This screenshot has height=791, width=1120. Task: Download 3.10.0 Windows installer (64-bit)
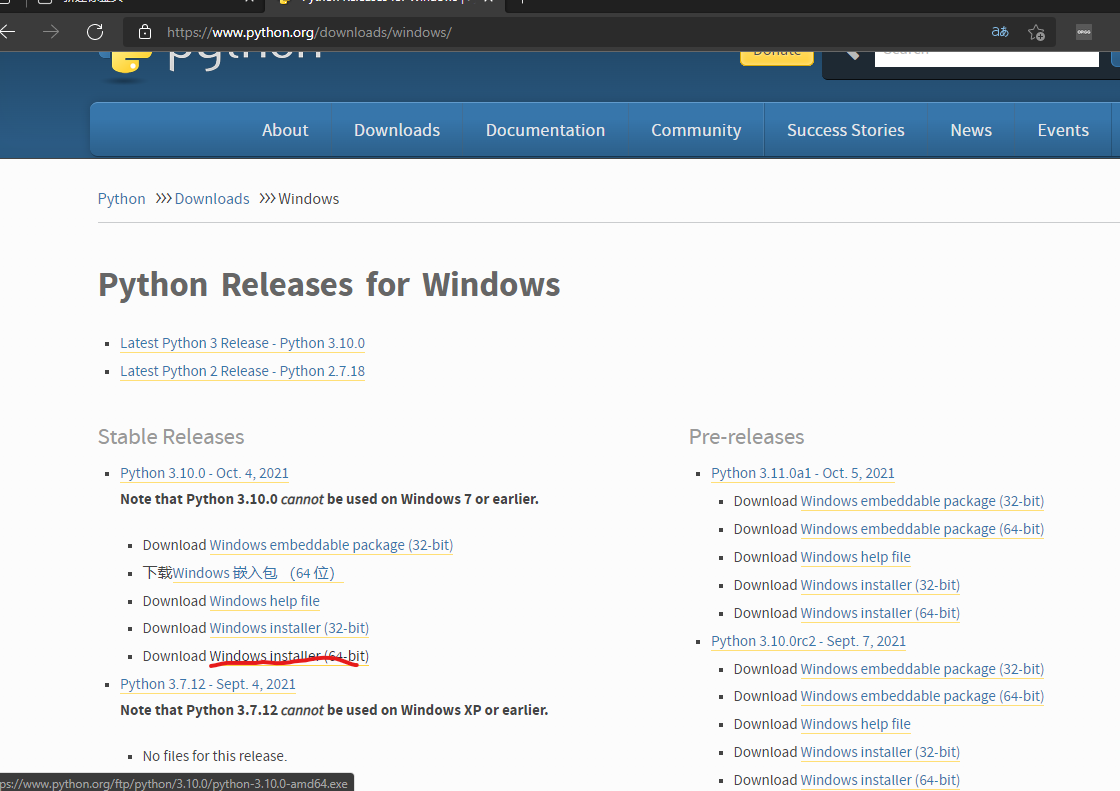click(289, 656)
